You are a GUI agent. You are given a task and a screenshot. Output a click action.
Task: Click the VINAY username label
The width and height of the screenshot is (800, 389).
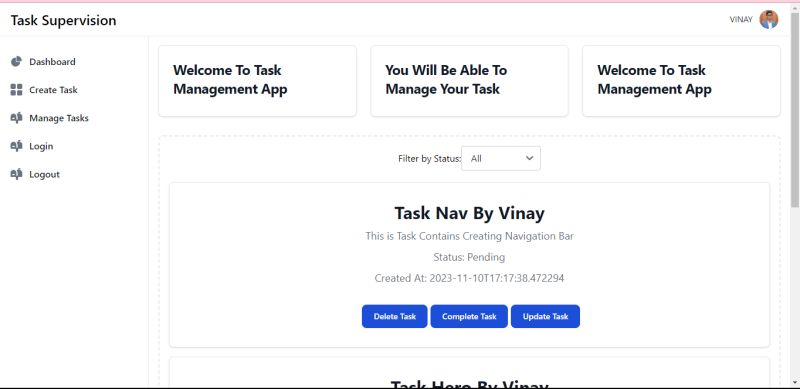pos(741,19)
